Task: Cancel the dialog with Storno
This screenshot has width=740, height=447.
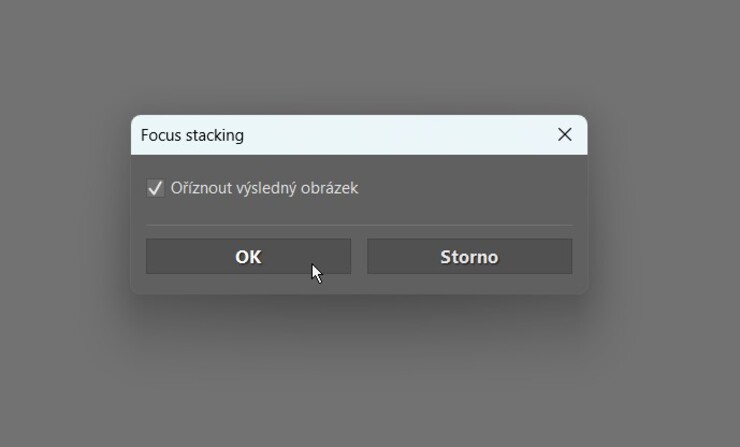Action: (470, 256)
